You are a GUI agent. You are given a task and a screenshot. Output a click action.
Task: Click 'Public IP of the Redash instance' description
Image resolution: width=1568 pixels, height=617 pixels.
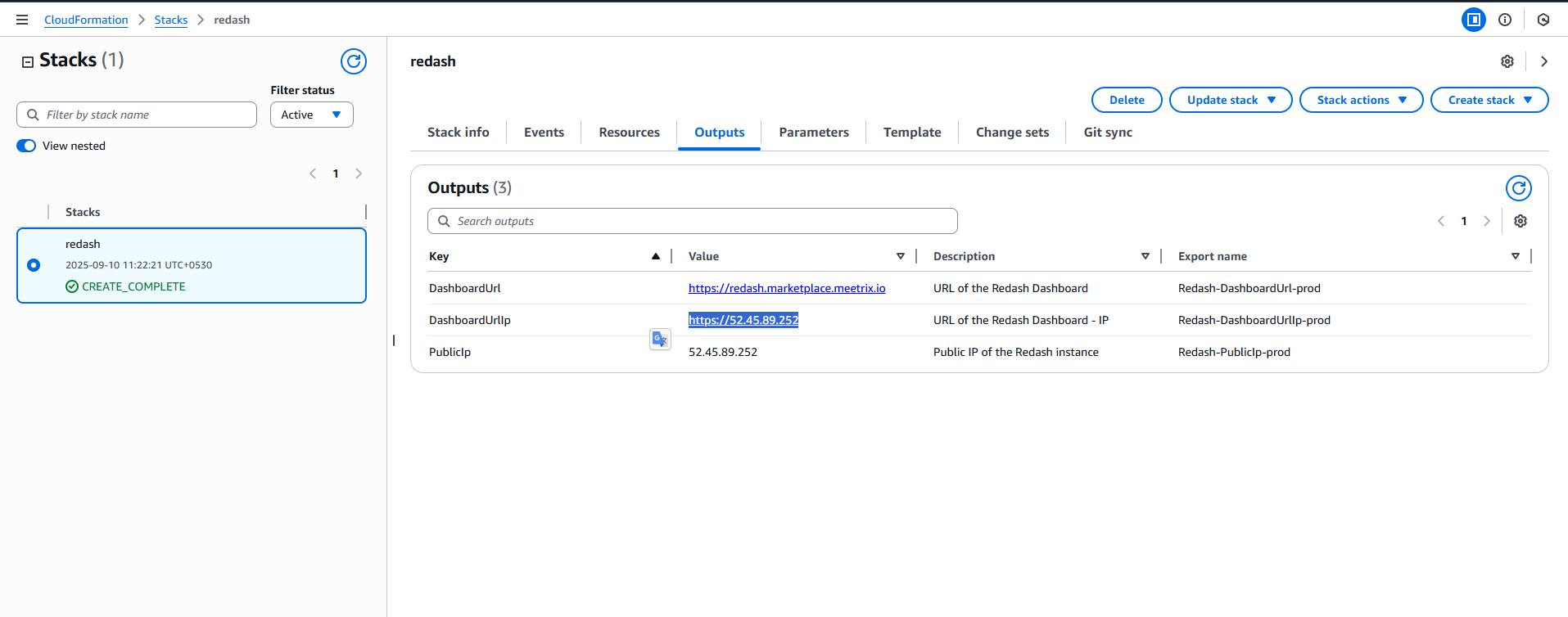coord(1016,352)
